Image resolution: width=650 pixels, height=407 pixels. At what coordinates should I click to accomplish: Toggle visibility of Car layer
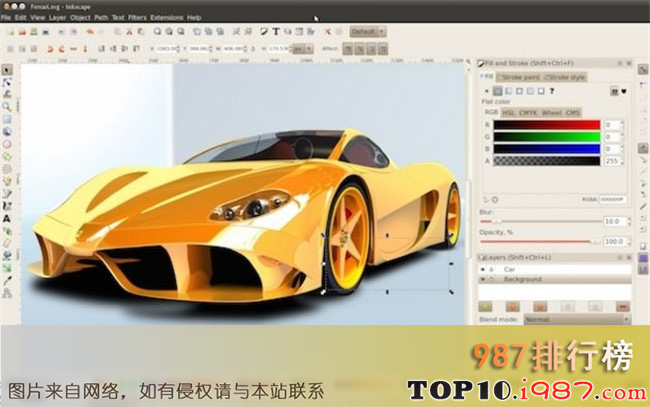[x=483, y=269]
